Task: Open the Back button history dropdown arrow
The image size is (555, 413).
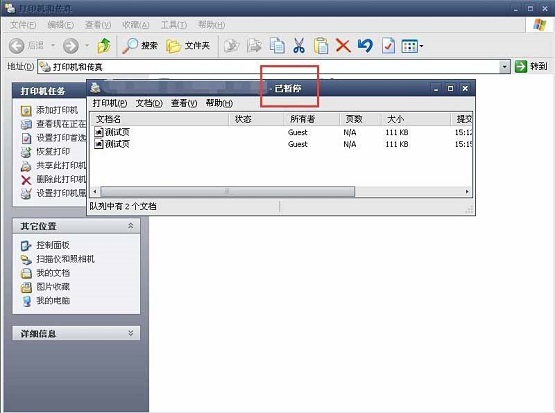Action: (x=53, y=46)
